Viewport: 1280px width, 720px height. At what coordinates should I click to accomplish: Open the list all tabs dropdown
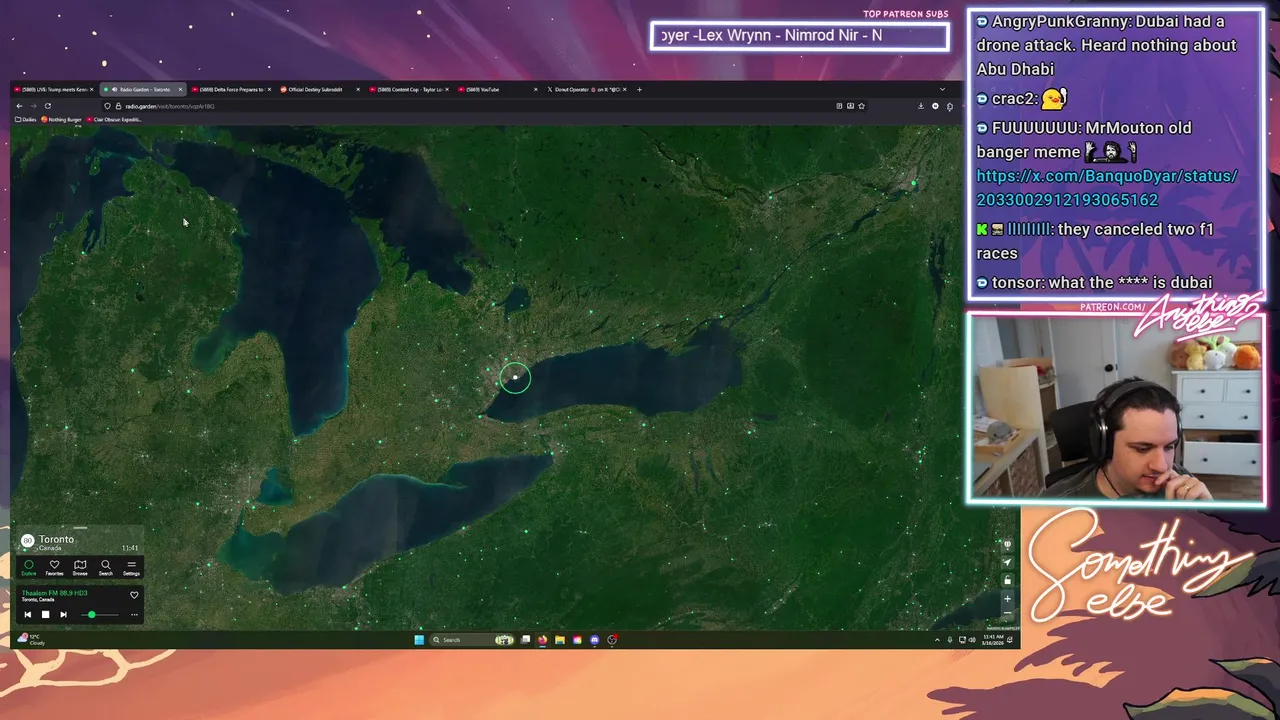click(942, 89)
